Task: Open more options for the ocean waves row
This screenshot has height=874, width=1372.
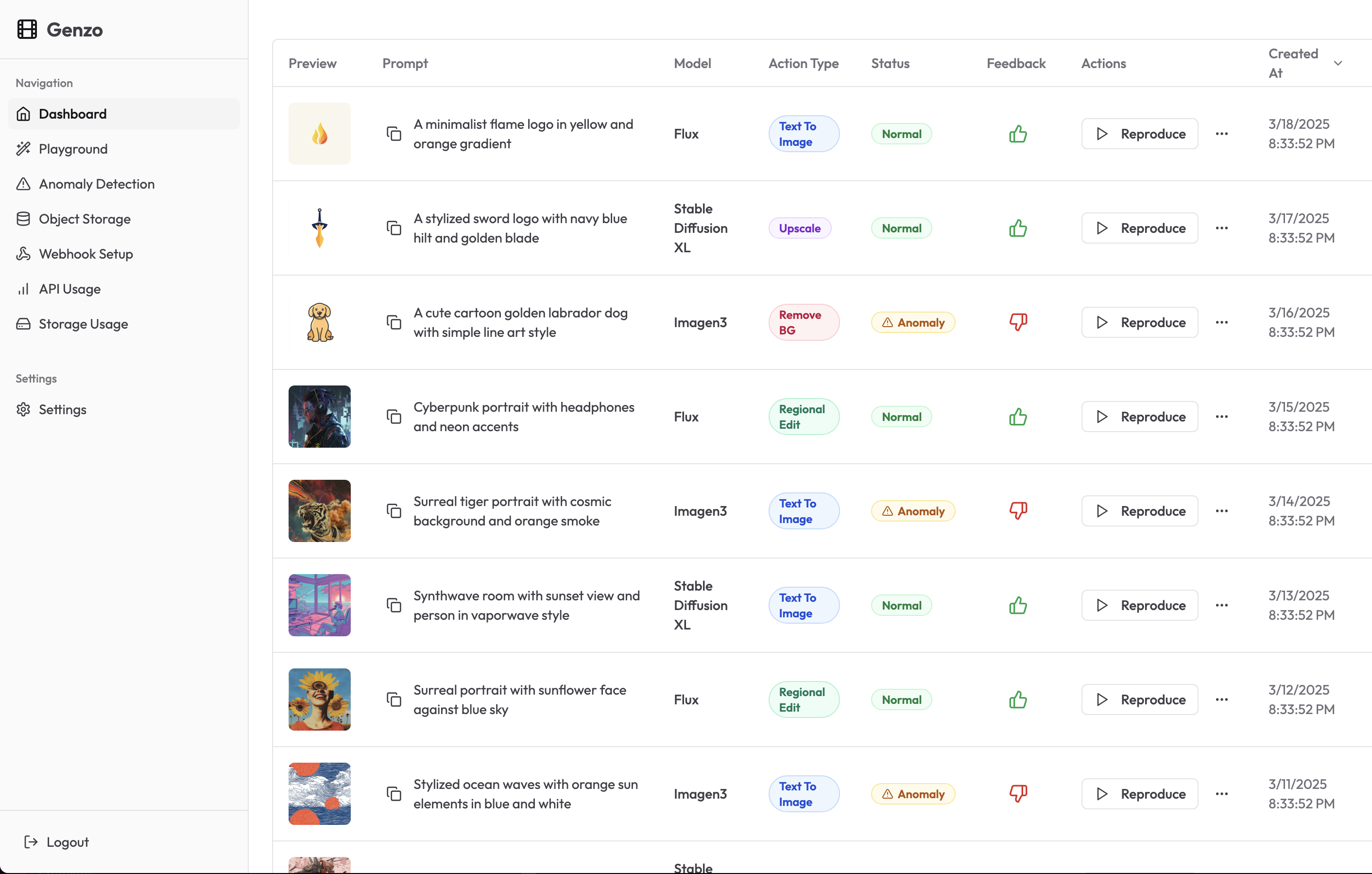Action: click(x=1221, y=794)
